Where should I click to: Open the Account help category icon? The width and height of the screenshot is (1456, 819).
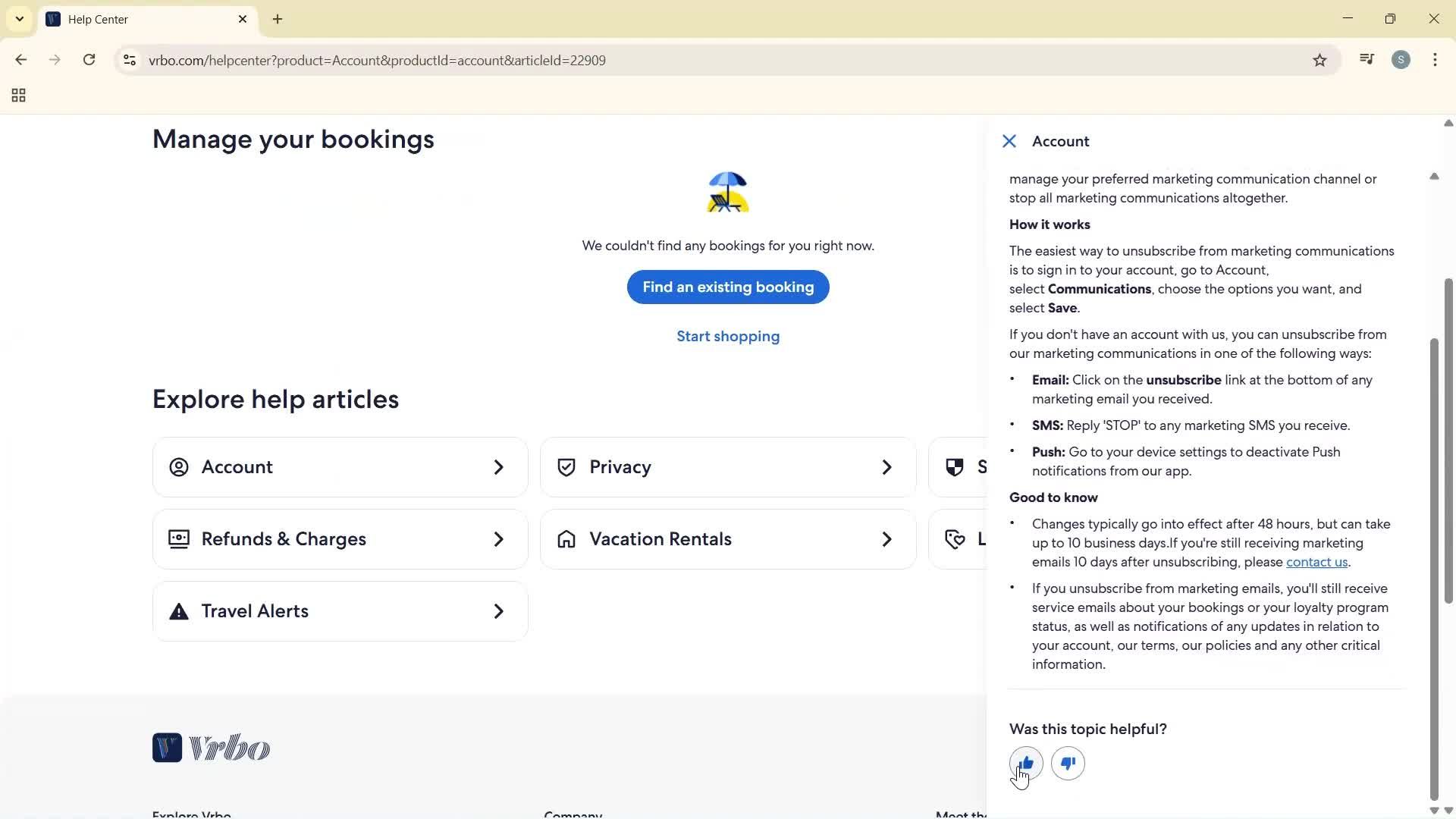coord(179,467)
